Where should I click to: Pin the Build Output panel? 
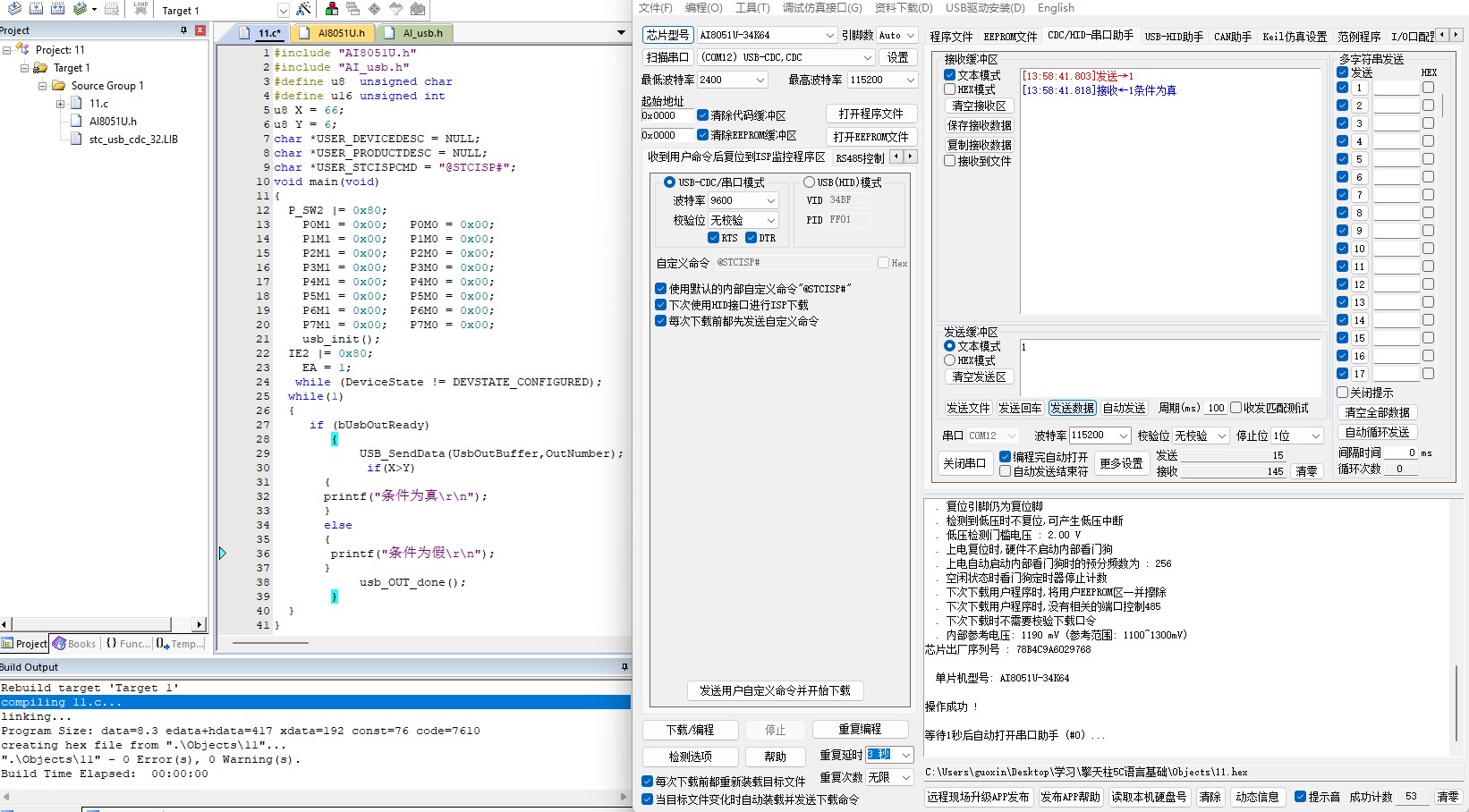(x=624, y=667)
